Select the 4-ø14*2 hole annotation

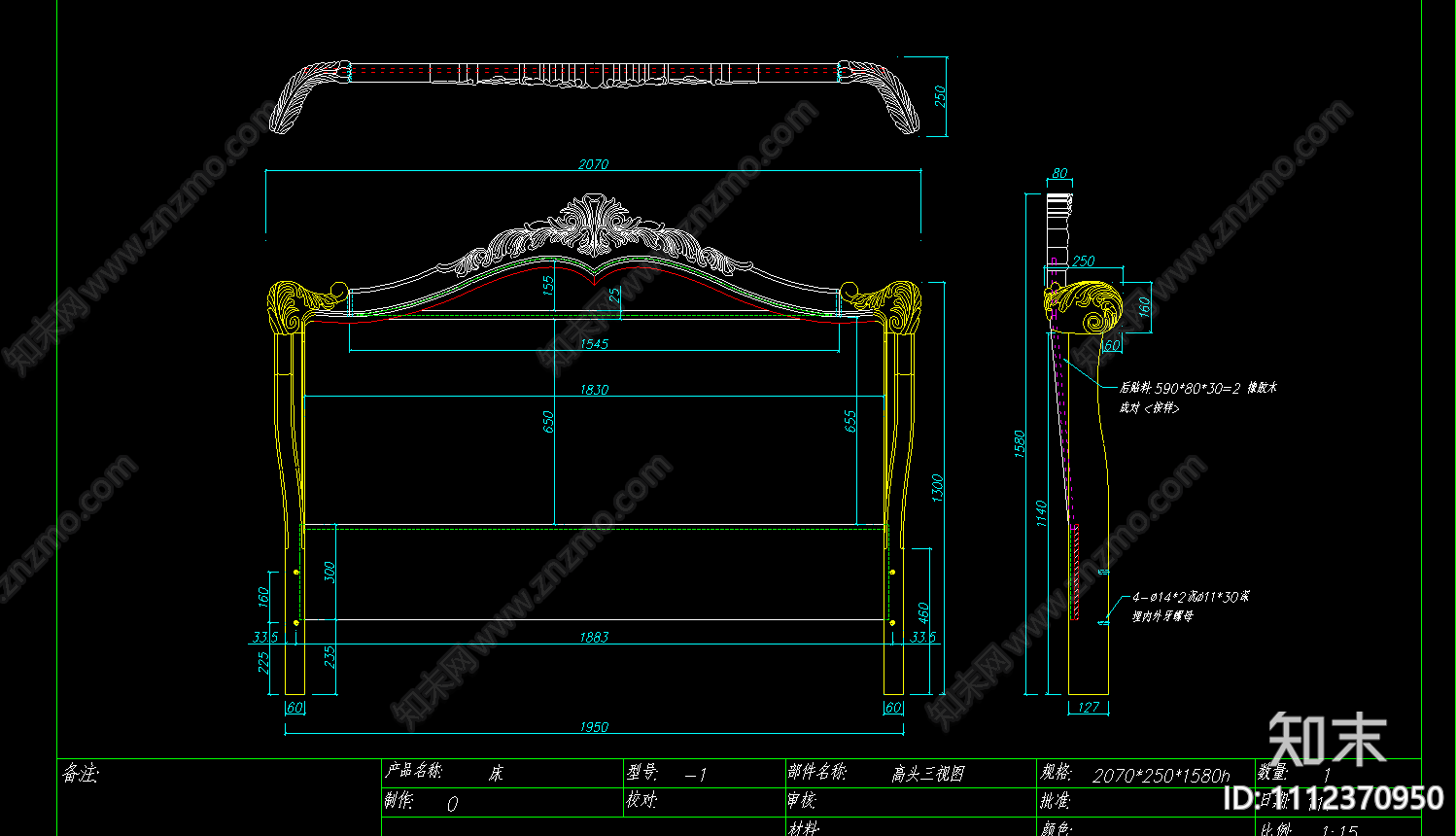tap(1191, 597)
